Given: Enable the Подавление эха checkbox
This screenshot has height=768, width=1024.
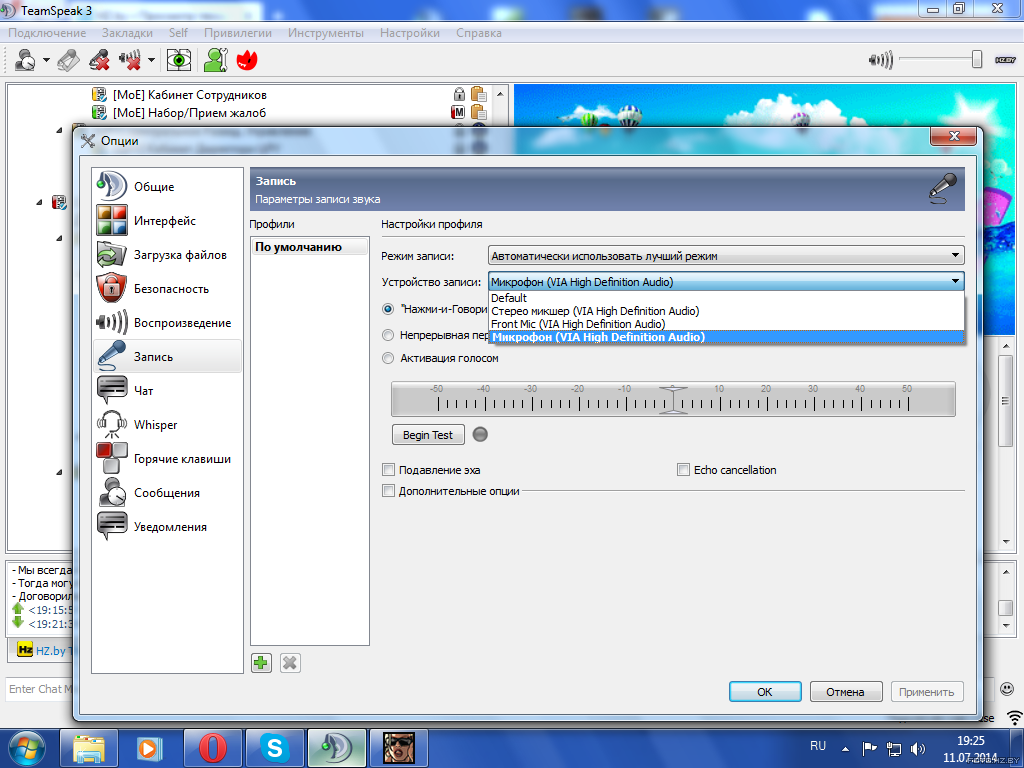Looking at the screenshot, I should pos(389,470).
